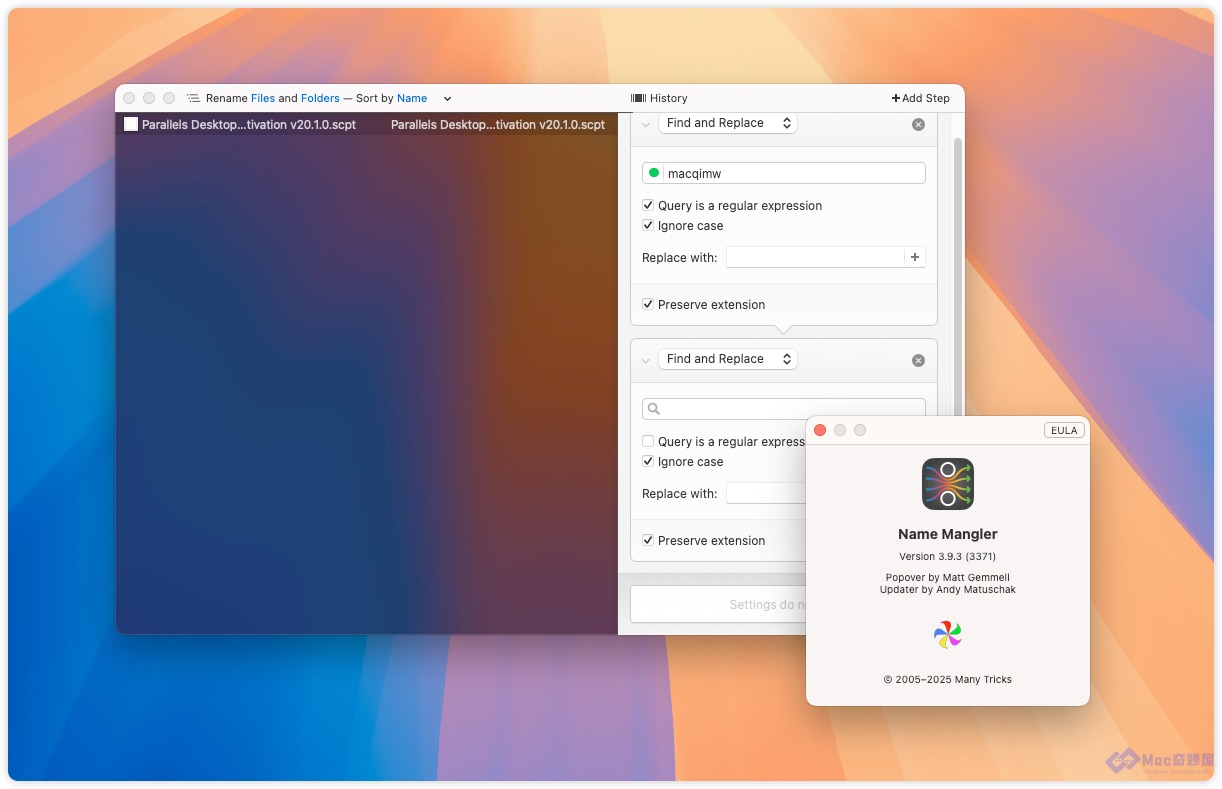
Task: Toggle Preserve extension in the first step
Action: pos(648,304)
